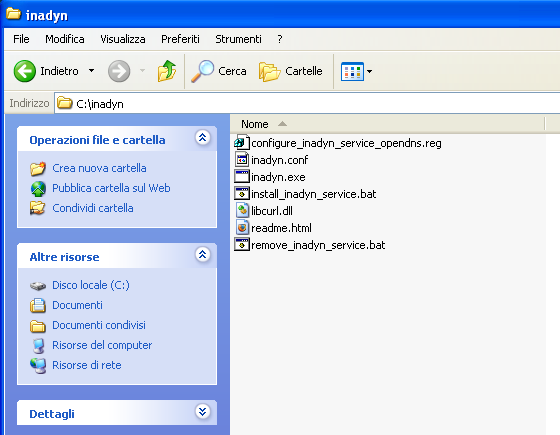Viewport: 560px width, 435px height.
Task: Open the Visualizza menu
Action: pyautogui.click(x=122, y=39)
